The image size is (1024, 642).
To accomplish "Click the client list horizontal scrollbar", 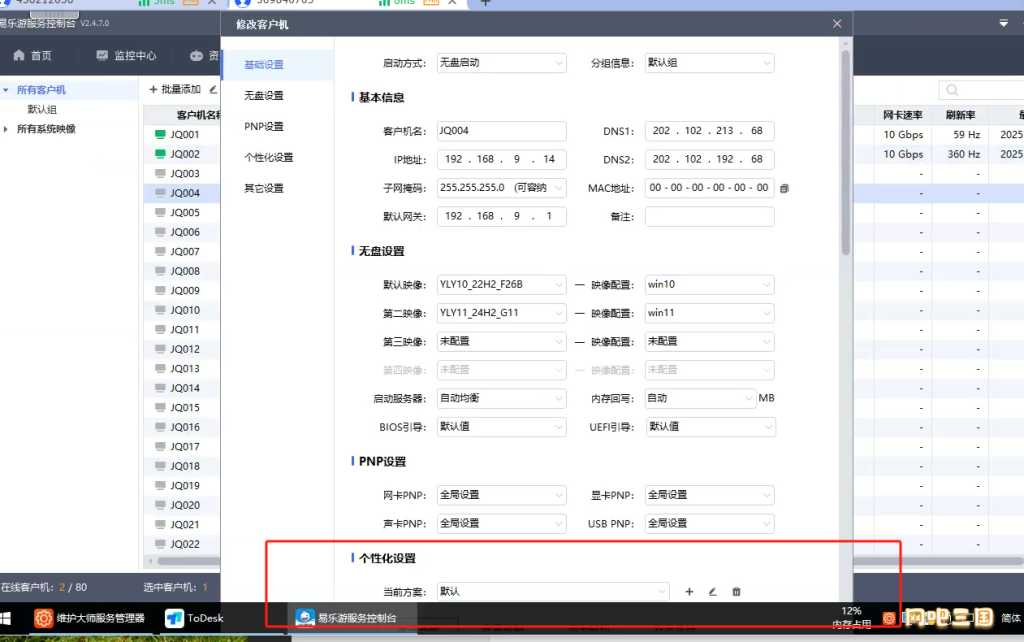I will coord(189,560).
